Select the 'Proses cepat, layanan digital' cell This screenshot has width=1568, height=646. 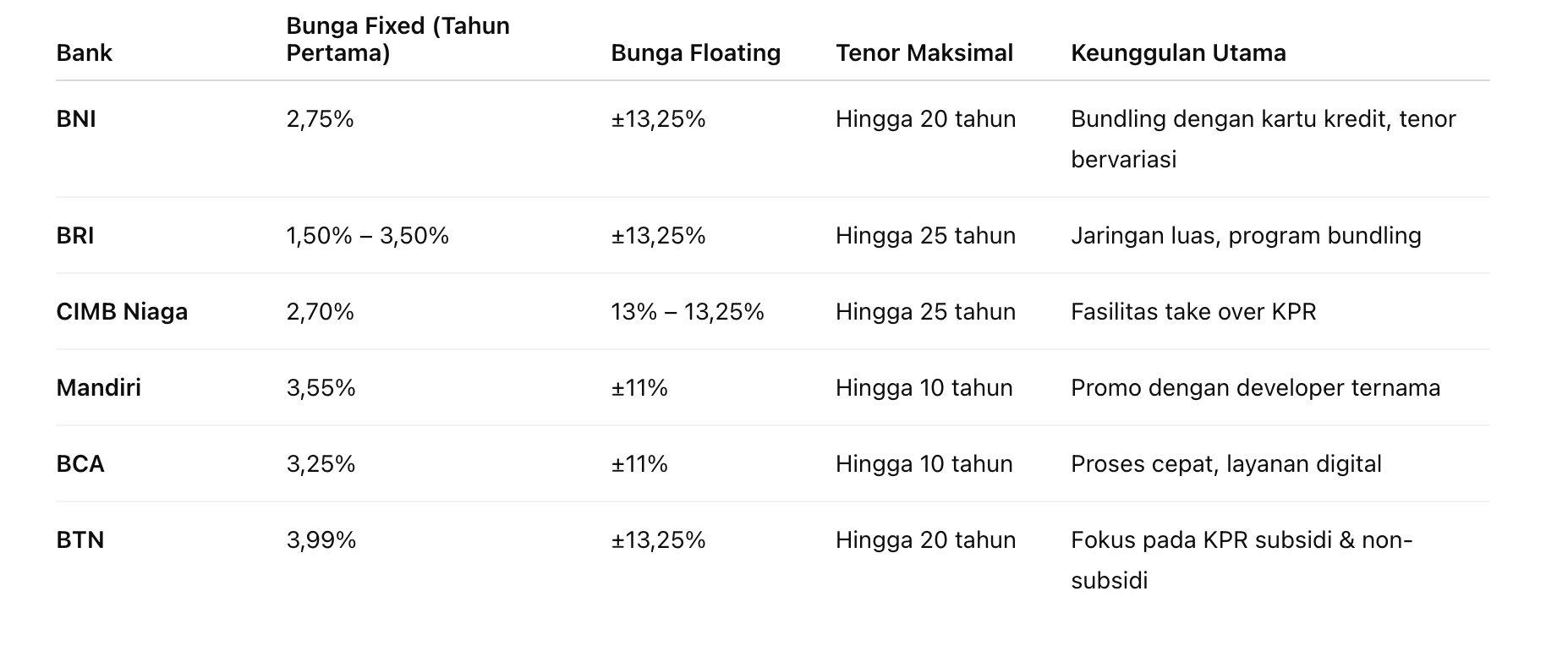(x=1225, y=464)
